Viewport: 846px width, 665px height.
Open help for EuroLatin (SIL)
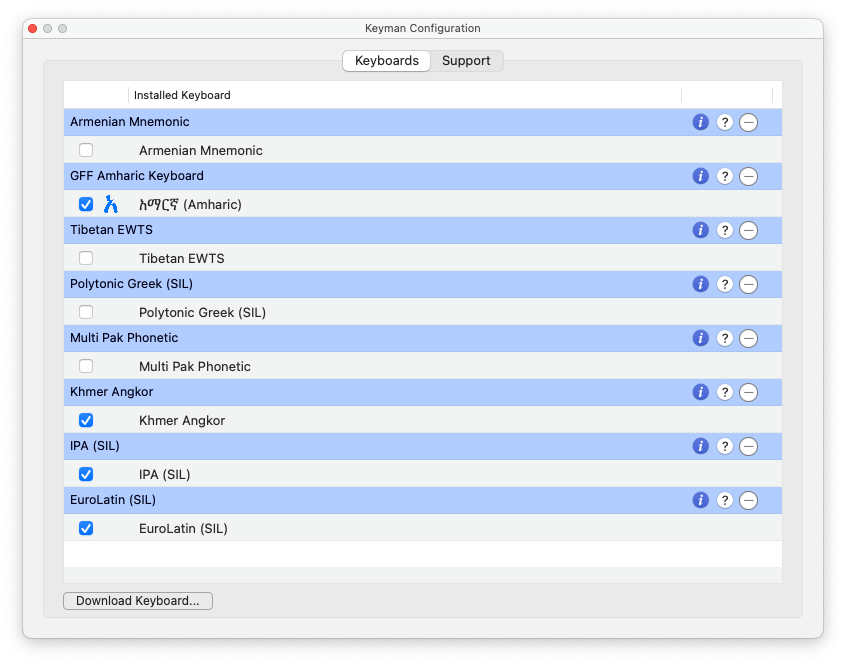click(725, 500)
